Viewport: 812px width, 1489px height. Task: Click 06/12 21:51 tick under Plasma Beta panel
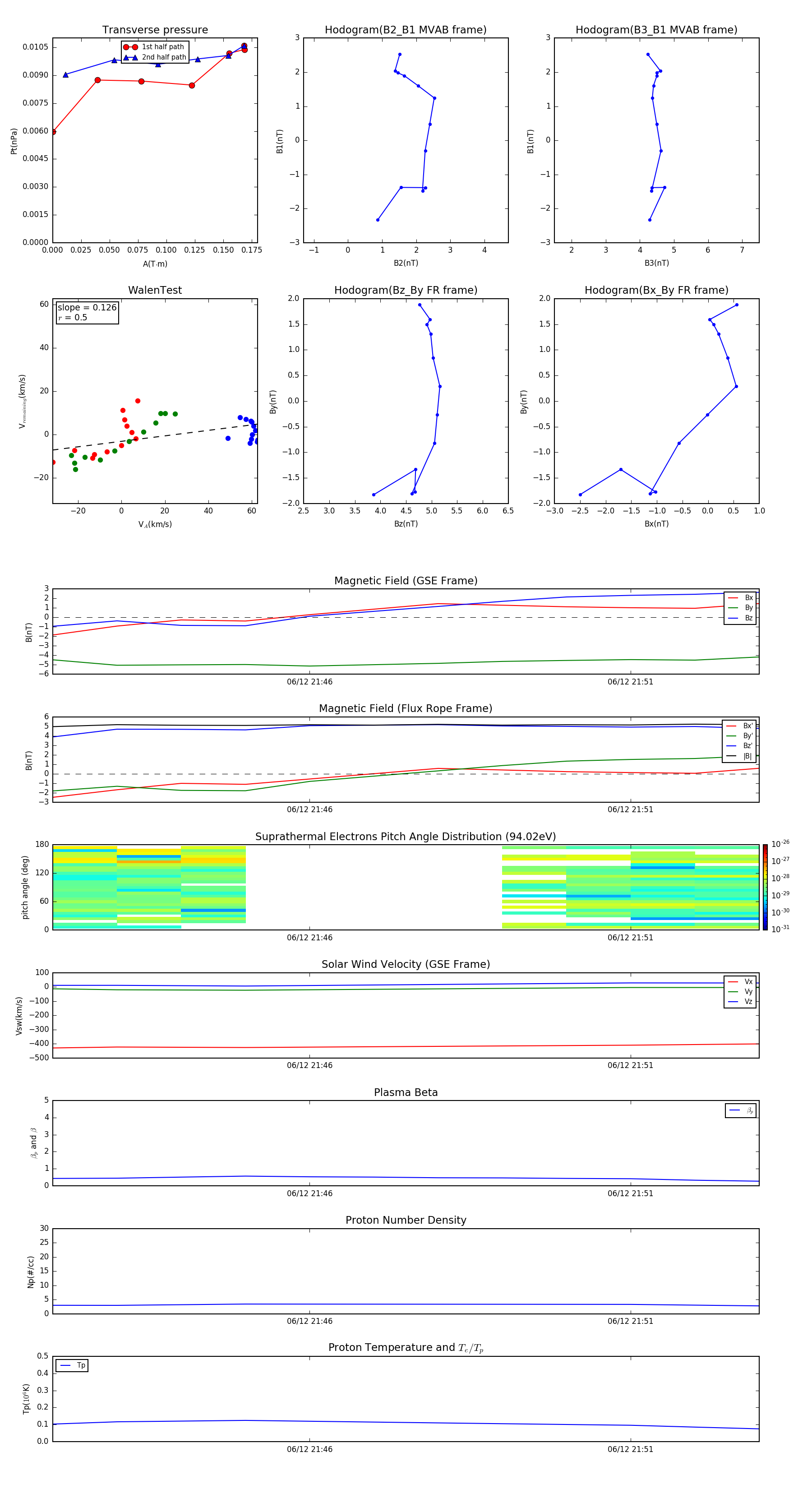(x=630, y=1193)
